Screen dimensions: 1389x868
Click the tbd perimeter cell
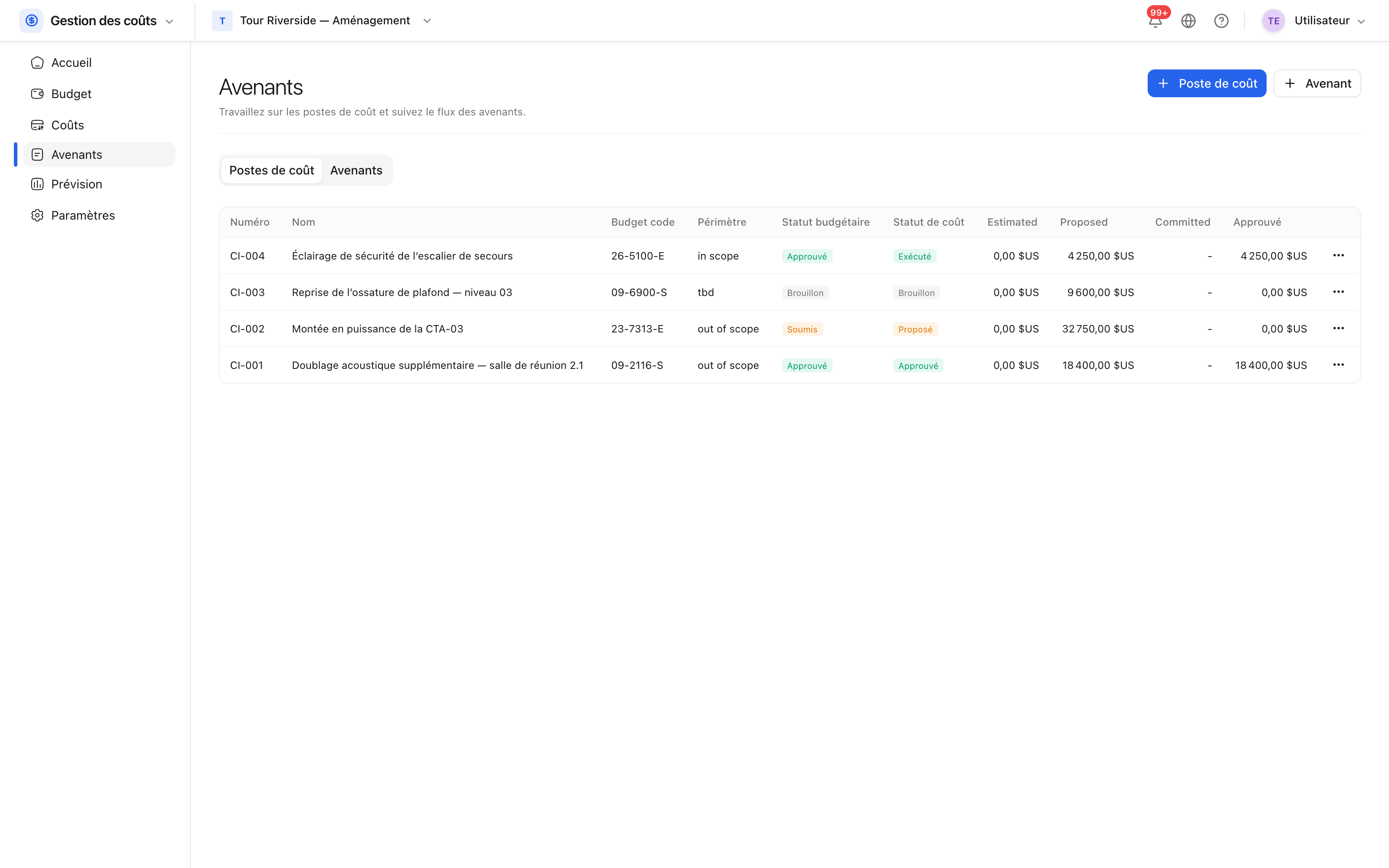pyautogui.click(x=705, y=292)
